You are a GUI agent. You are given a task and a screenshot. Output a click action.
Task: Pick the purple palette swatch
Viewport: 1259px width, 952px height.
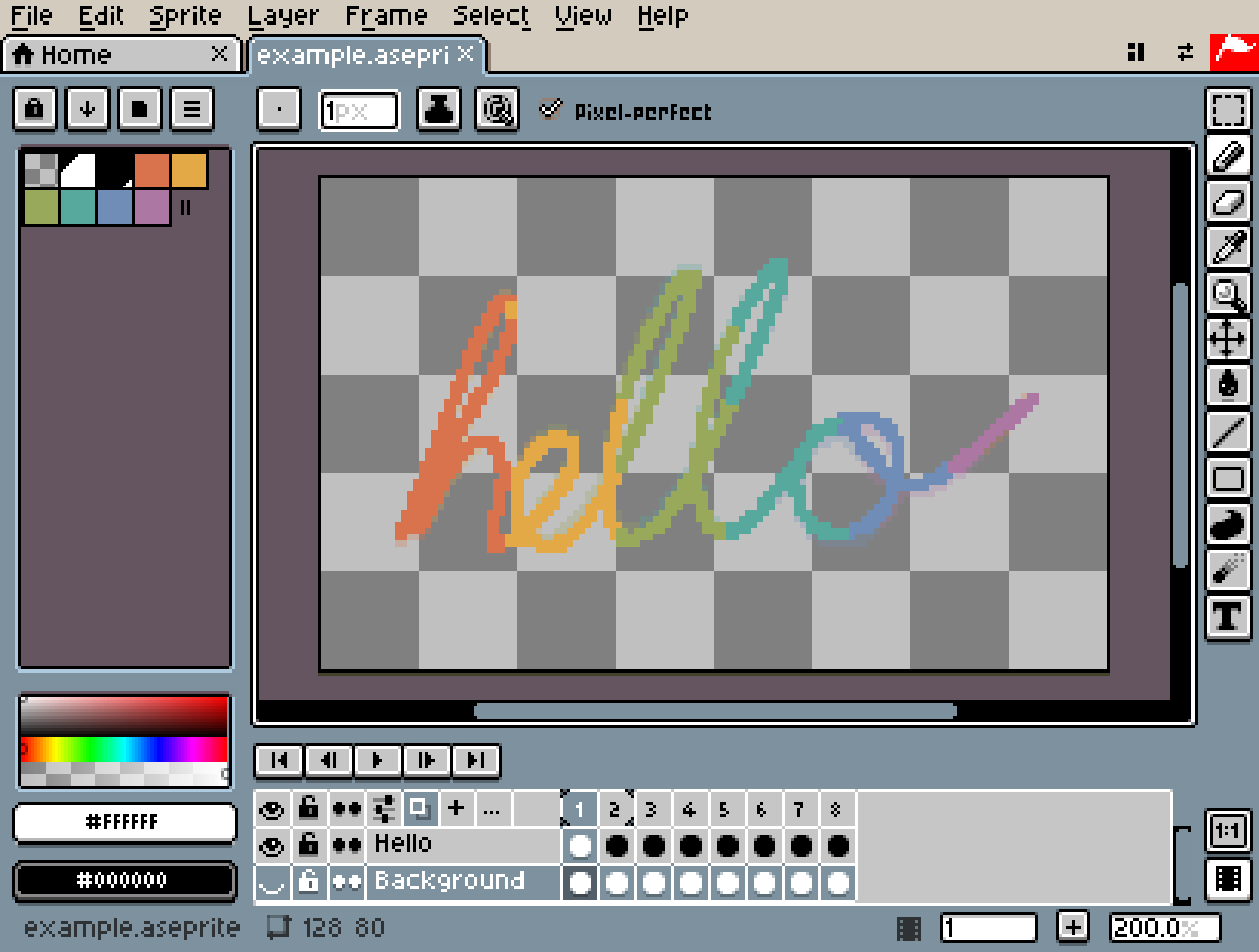point(152,207)
